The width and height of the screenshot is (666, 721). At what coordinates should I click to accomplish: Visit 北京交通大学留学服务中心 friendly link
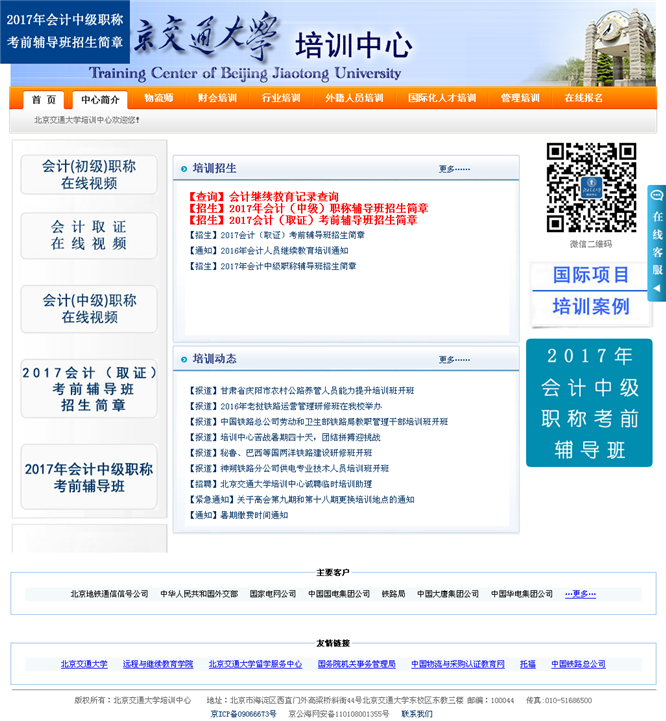pyautogui.click(x=255, y=664)
